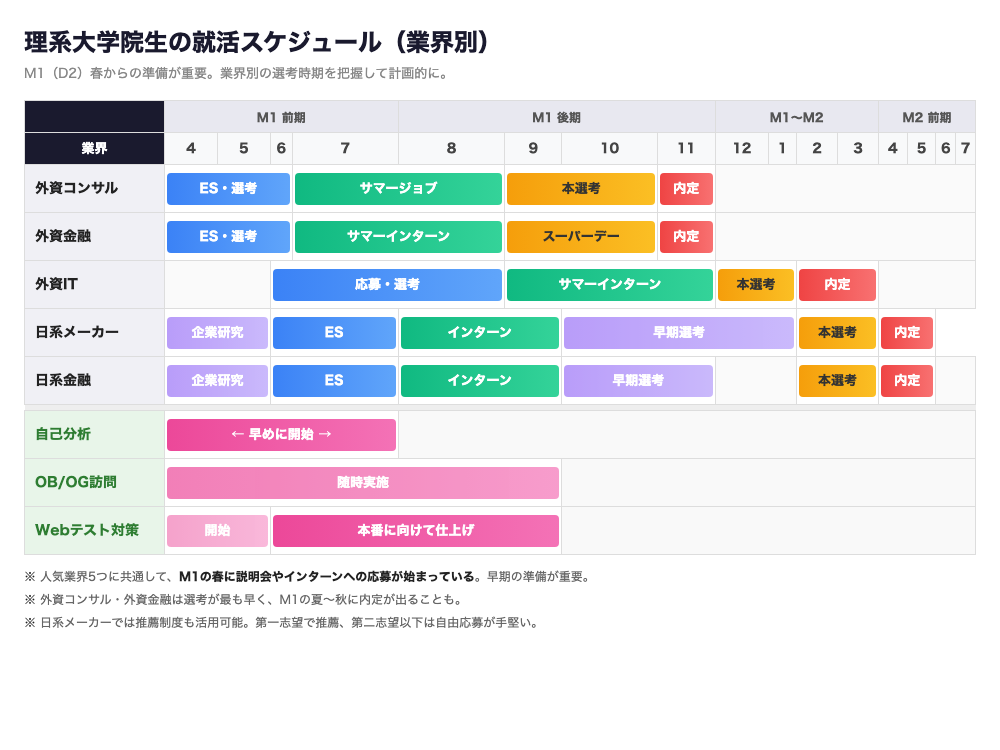Viewport: 1000px width, 750px height.
Task: Click the インターン bar in 日系金融 row
Action: pos(479,380)
